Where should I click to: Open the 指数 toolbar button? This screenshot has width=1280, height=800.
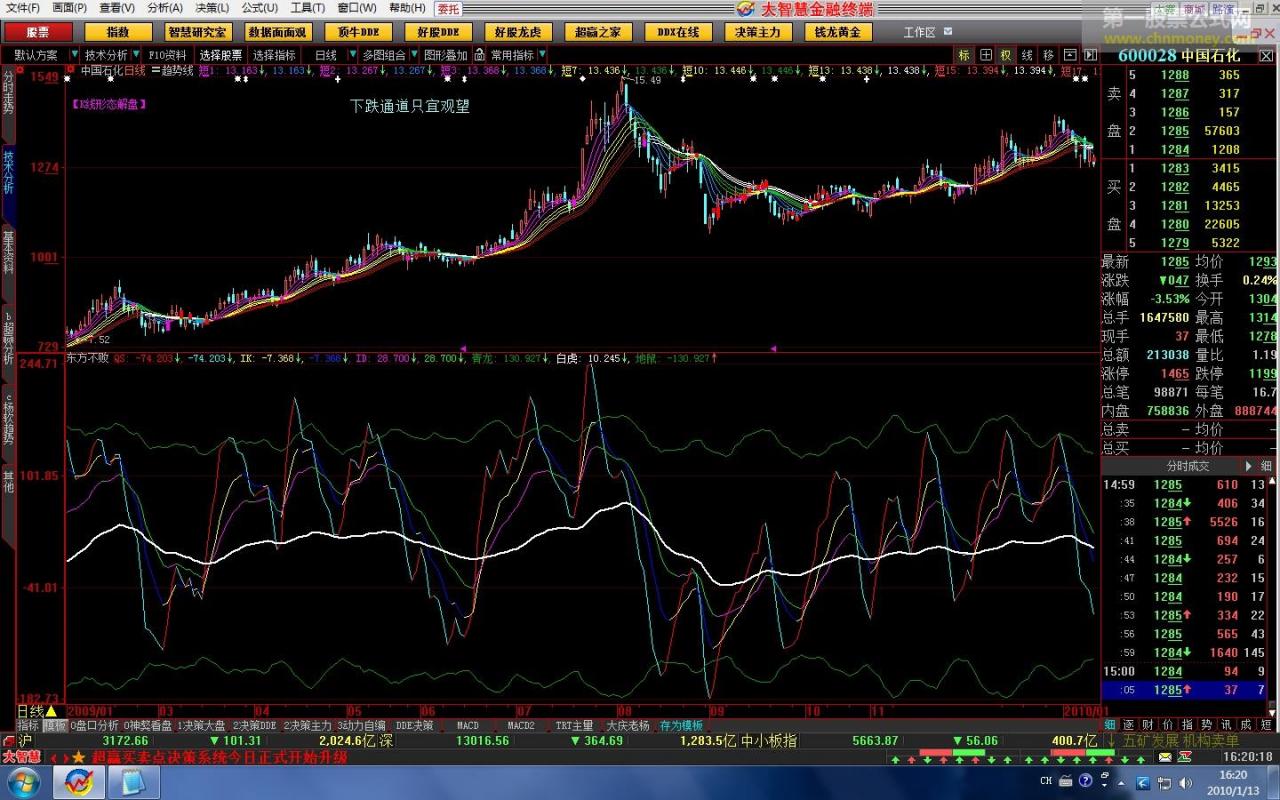point(118,32)
